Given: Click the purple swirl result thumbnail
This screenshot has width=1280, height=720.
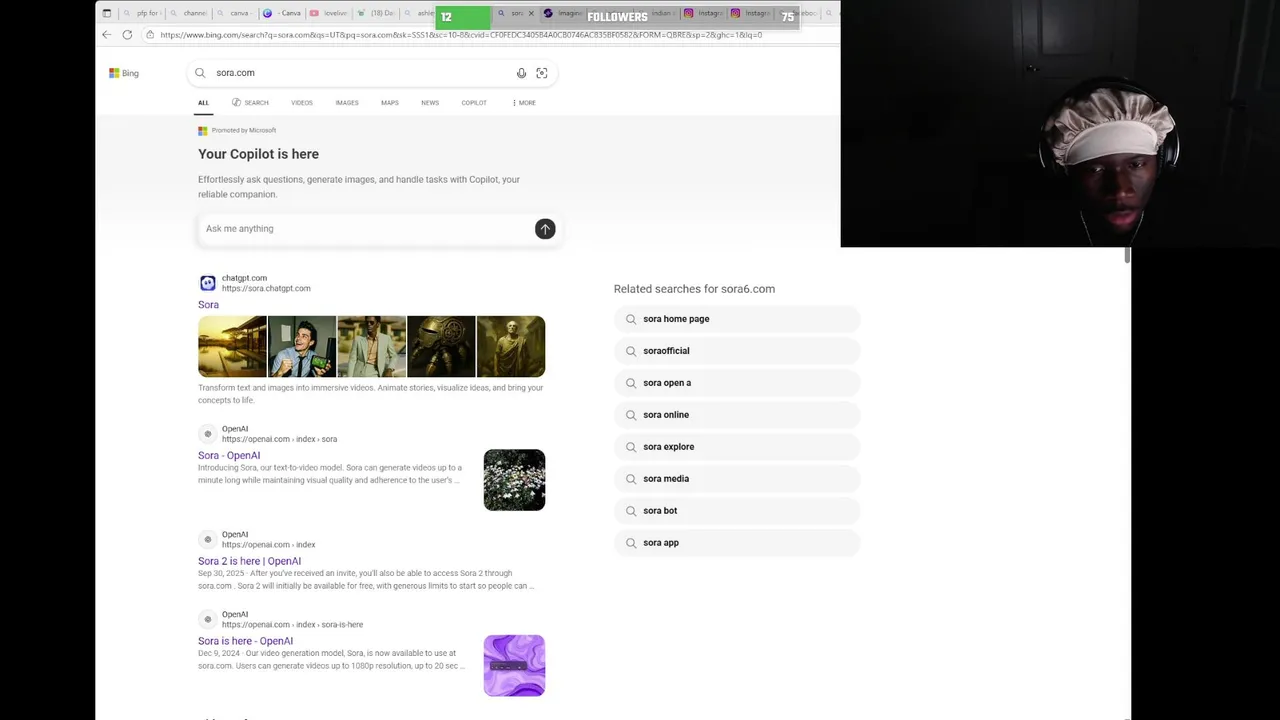Looking at the screenshot, I should tap(514, 666).
